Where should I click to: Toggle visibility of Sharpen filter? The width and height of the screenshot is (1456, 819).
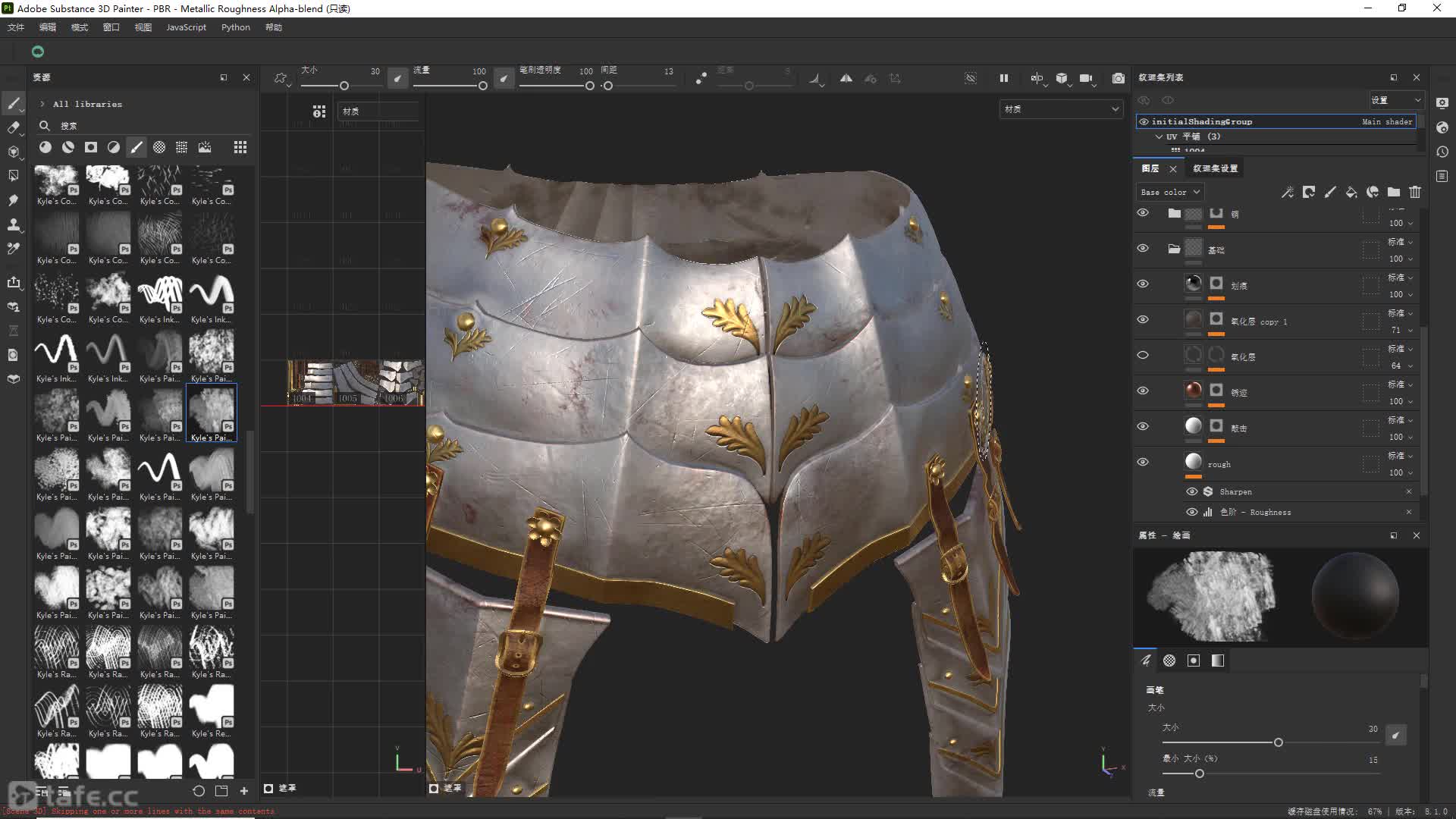coord(1192,491)
